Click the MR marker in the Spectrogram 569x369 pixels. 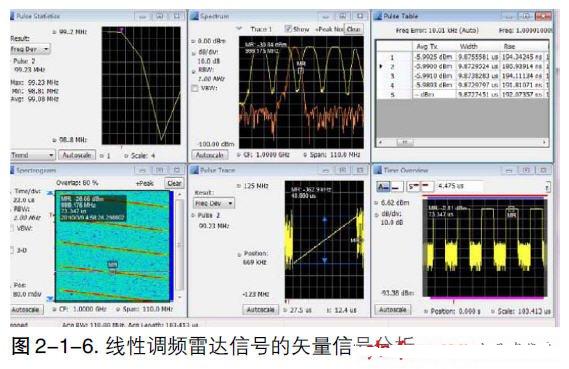click(x=112, y=265)
